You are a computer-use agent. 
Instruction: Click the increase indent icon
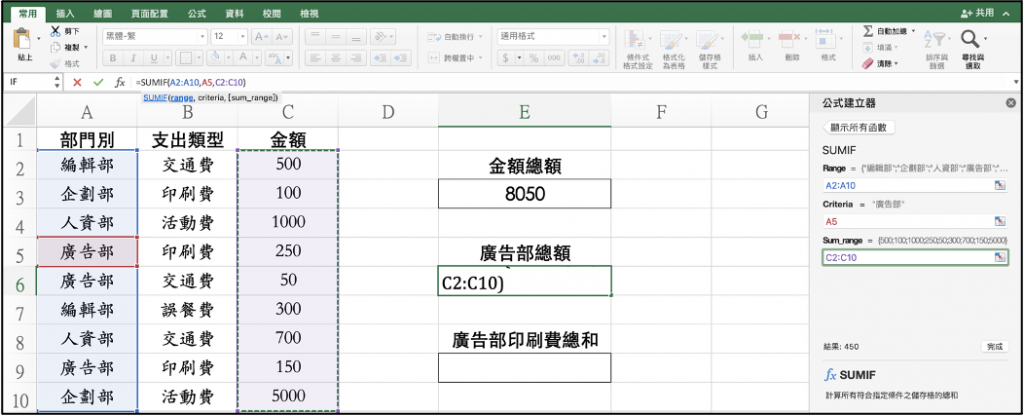click(x=401, y=58)
